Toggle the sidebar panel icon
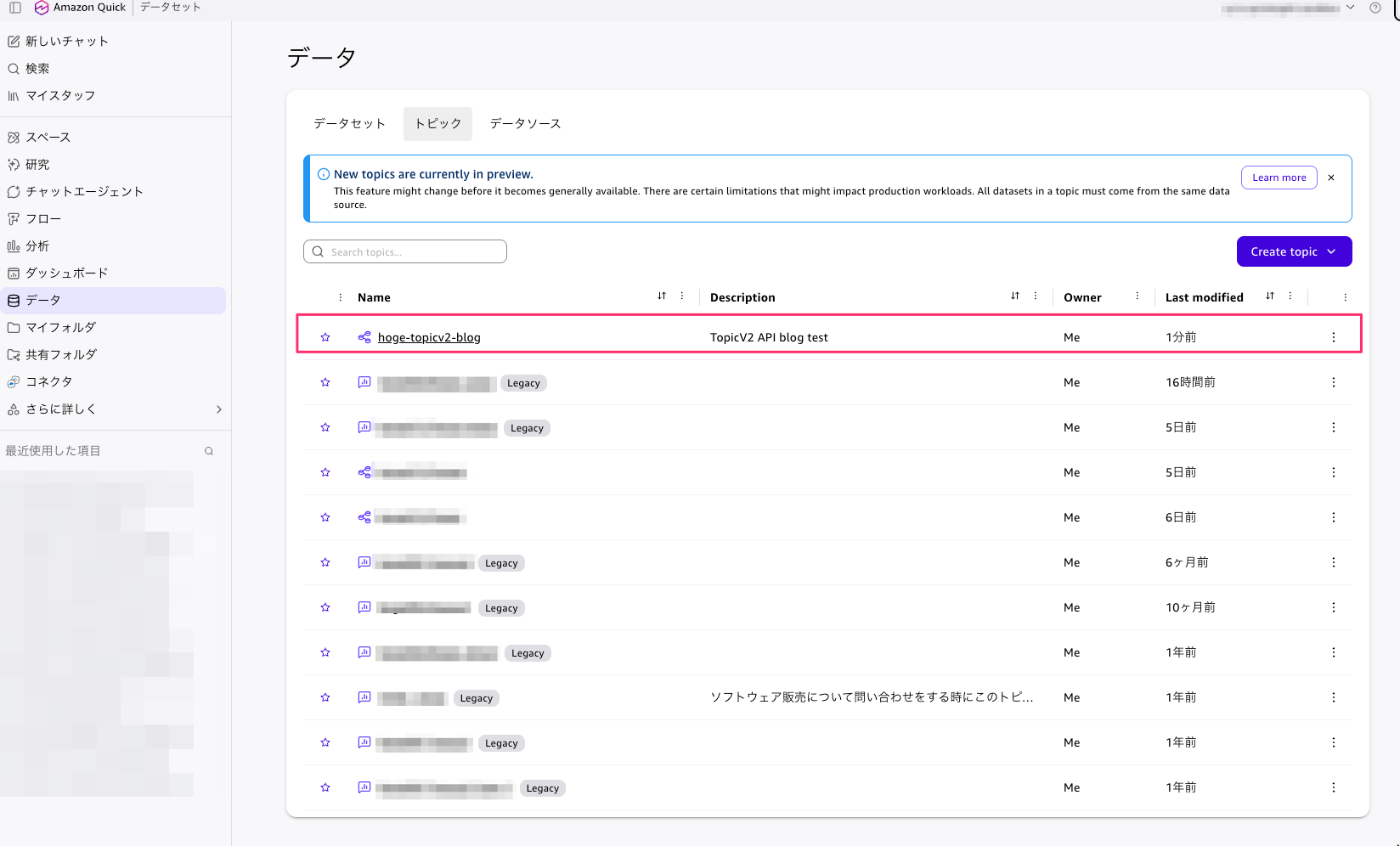1400x846 pixels. coord(15,8)
